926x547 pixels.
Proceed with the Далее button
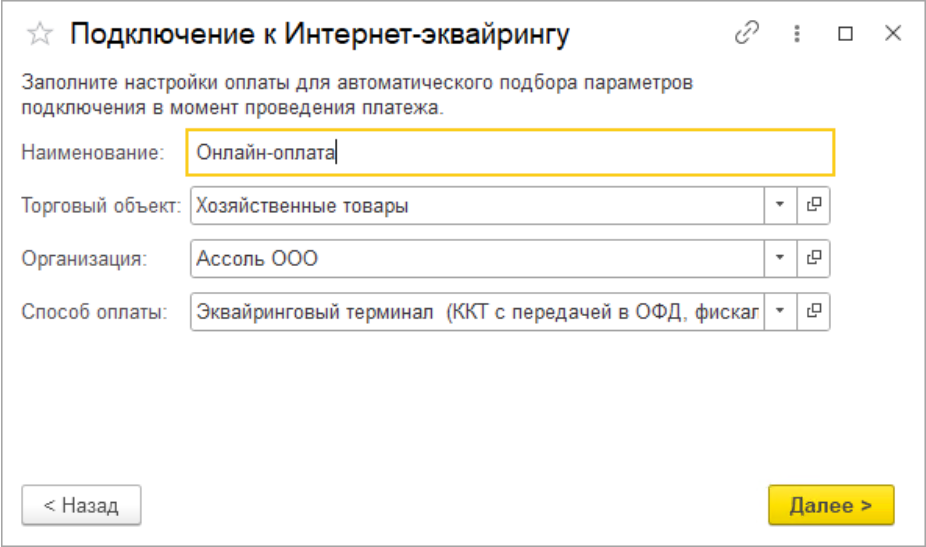pos(830,505)
